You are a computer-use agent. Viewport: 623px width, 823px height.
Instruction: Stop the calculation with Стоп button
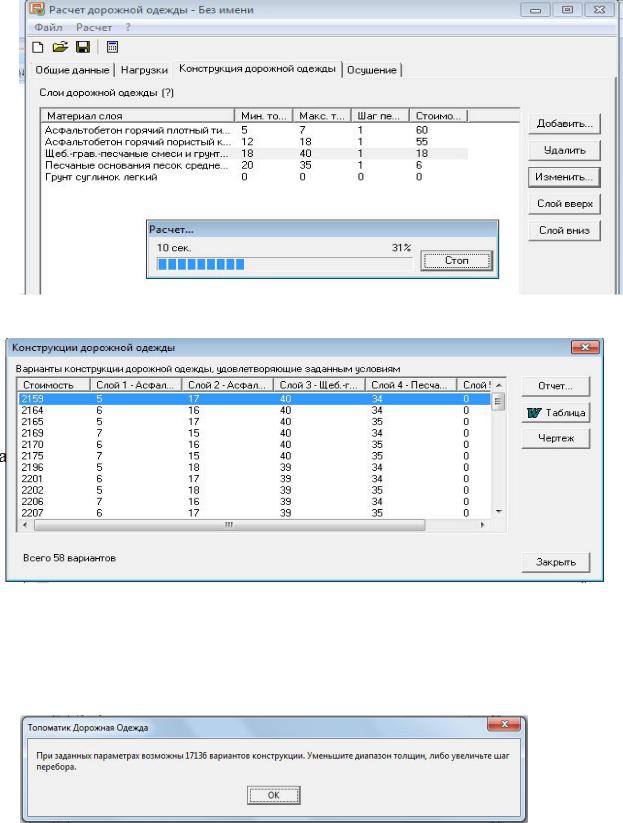[x=457, y=260]
